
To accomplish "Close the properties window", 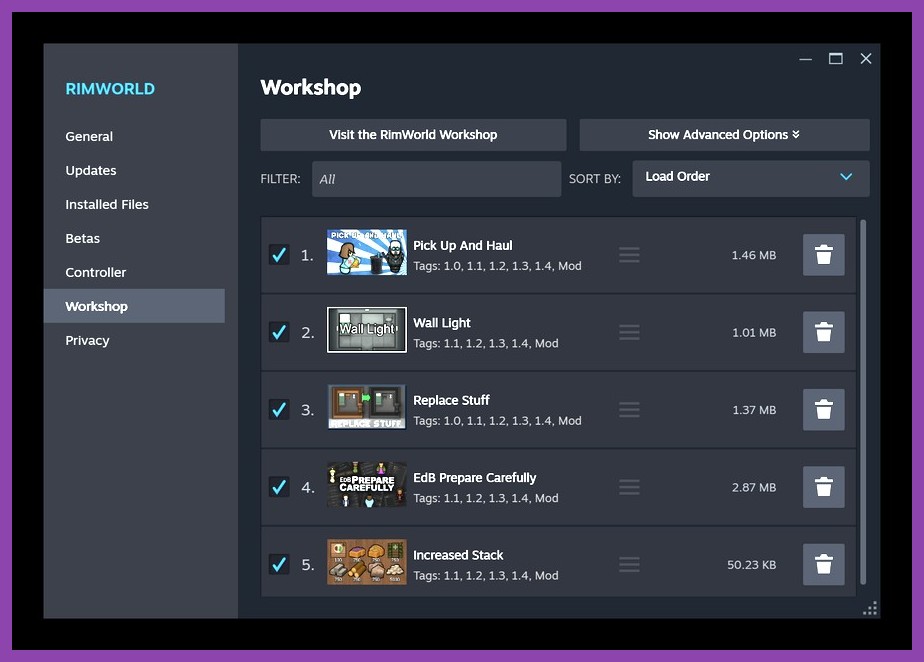I will click(x=866, y=58).
